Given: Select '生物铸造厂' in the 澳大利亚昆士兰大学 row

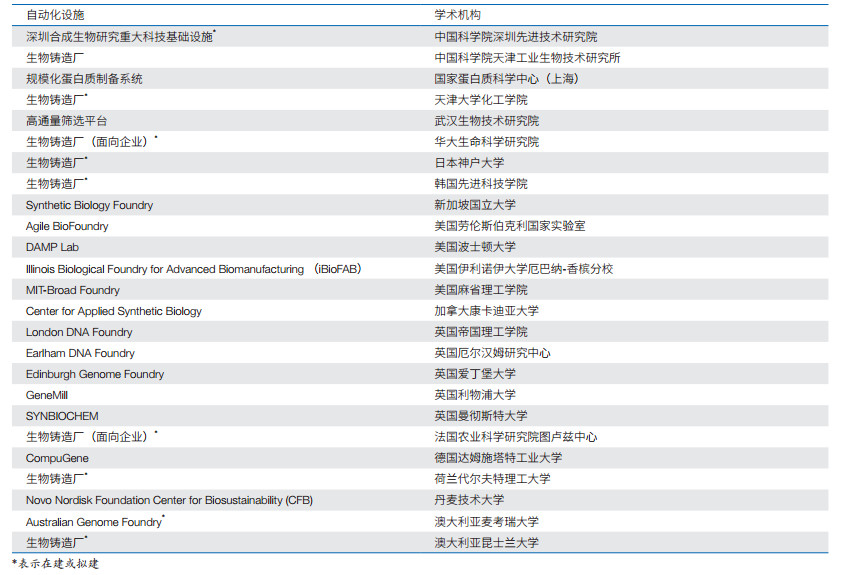Looking at the screenshot, I should 57,543.
